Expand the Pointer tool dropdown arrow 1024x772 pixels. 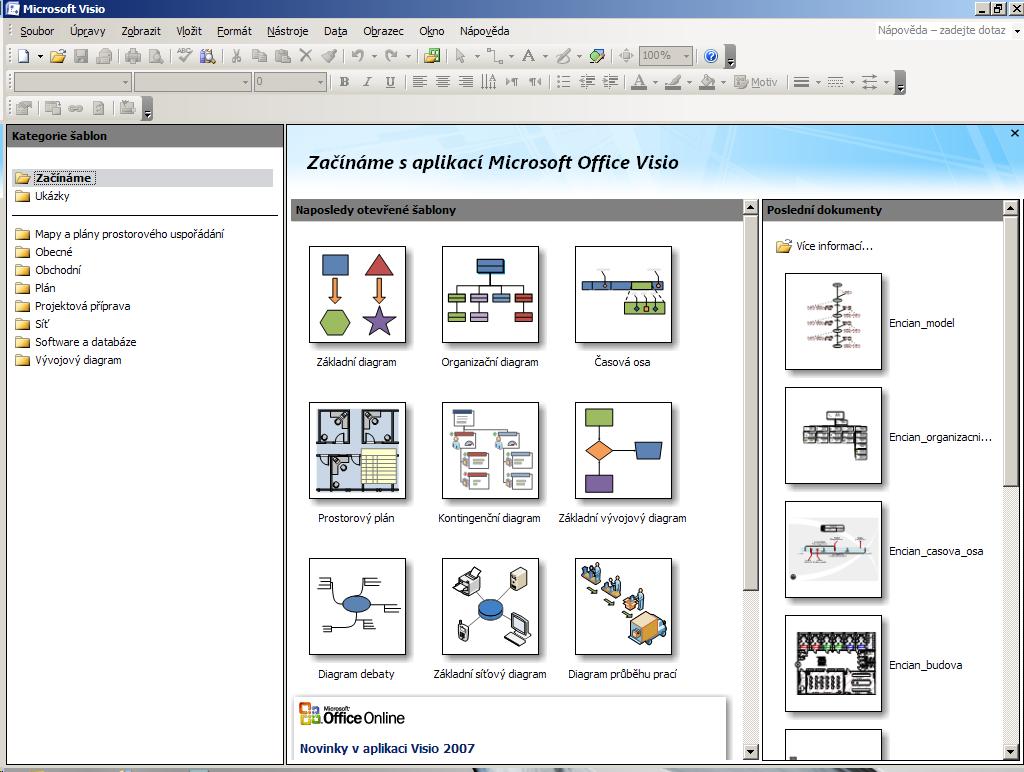click(x=477, y=56)
